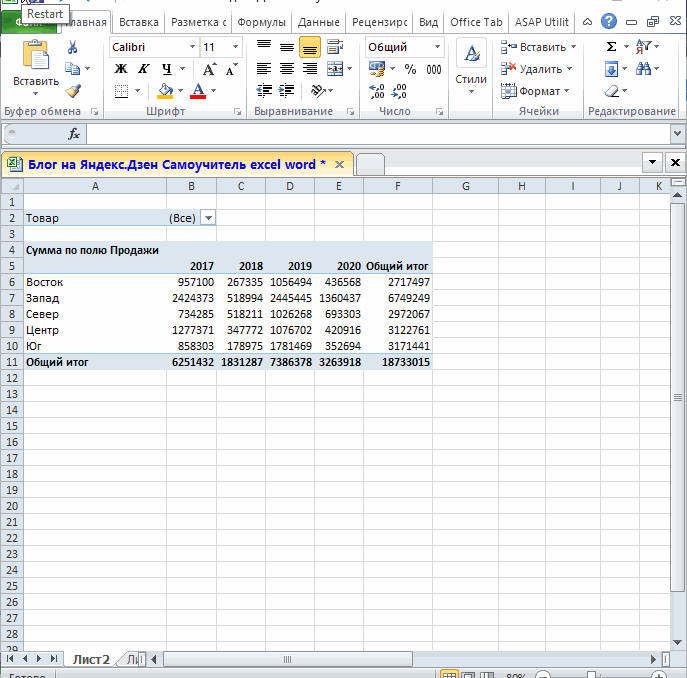Click the fx insert function button
687x678 pixels.
click(74, 134)
